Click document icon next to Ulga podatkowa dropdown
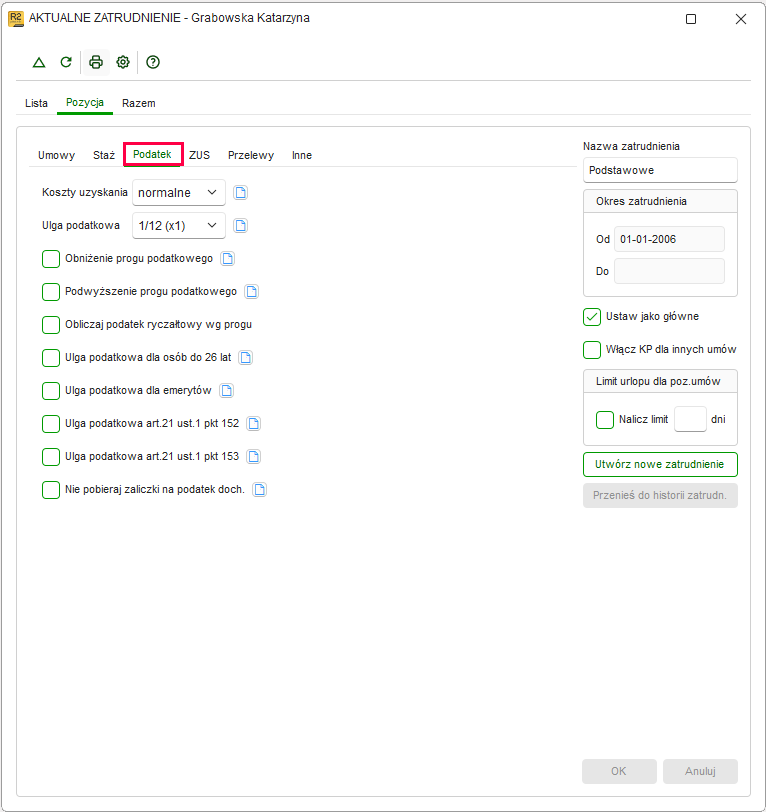This screenshot has width=766, height=812. click(x=240, y=226)
